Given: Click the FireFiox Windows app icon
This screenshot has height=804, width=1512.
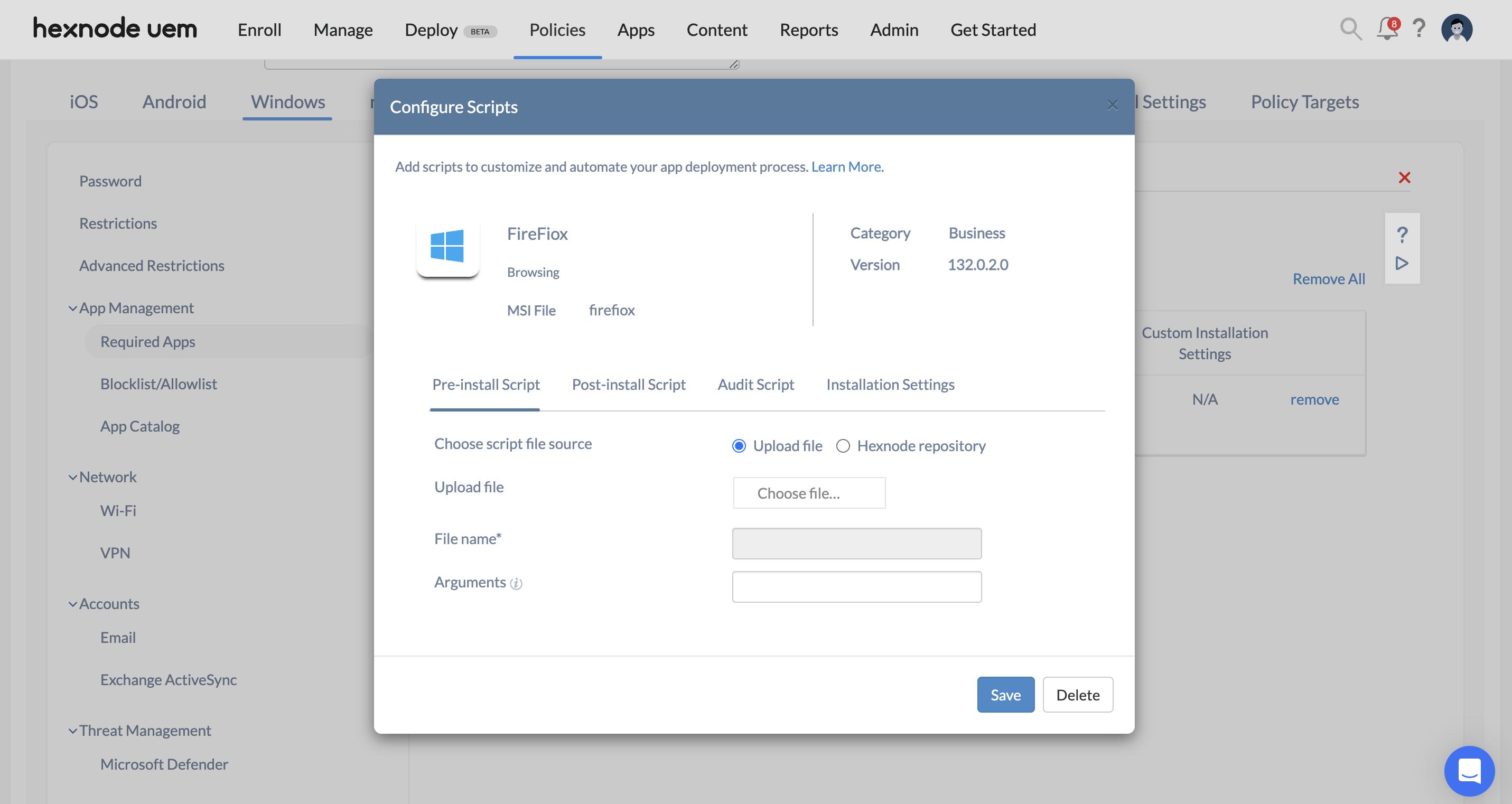Looking at the screenshot, I should [x=447, y=246].
